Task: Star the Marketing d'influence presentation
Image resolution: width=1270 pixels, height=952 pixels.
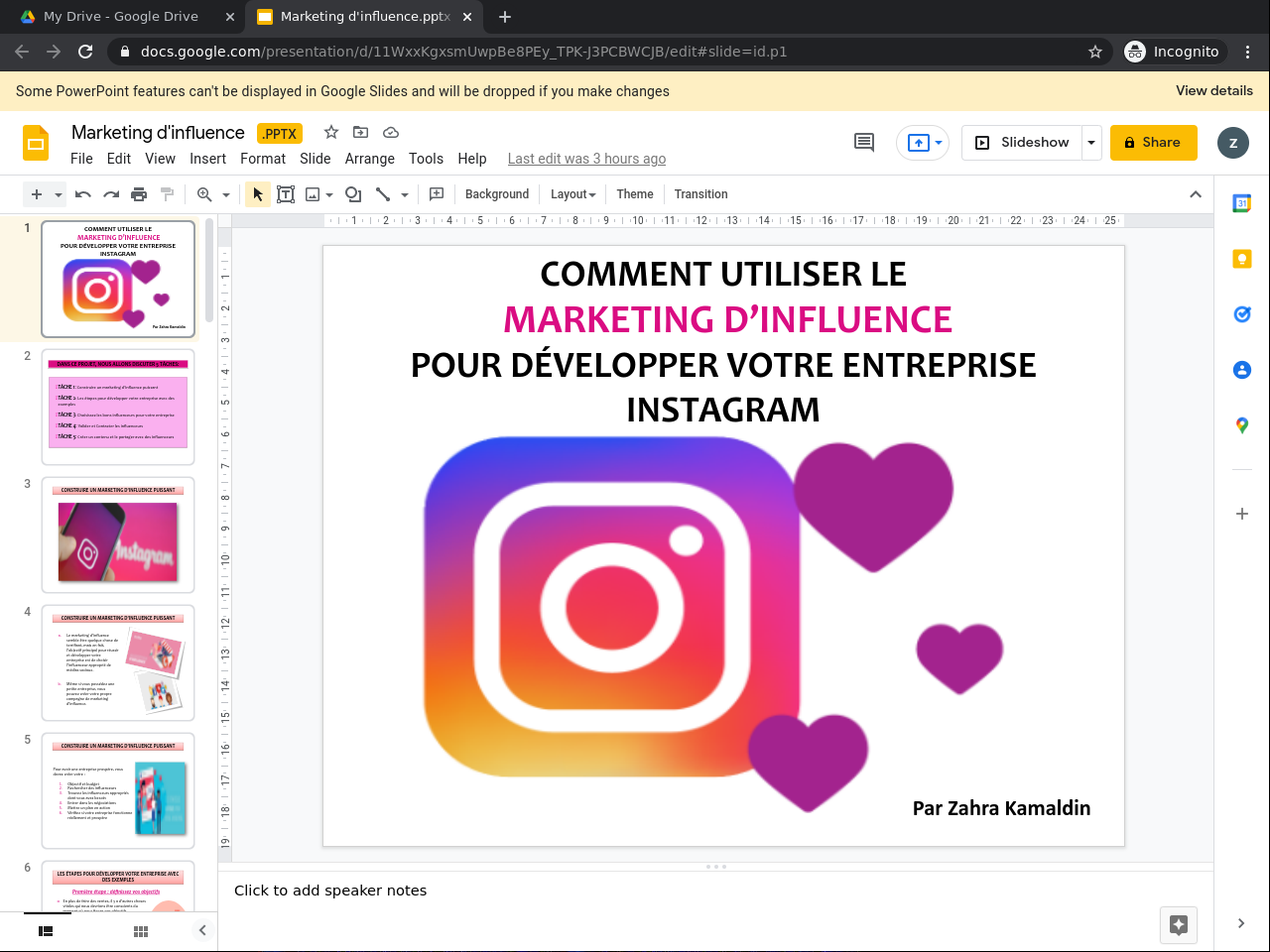Action: [331, 133]
